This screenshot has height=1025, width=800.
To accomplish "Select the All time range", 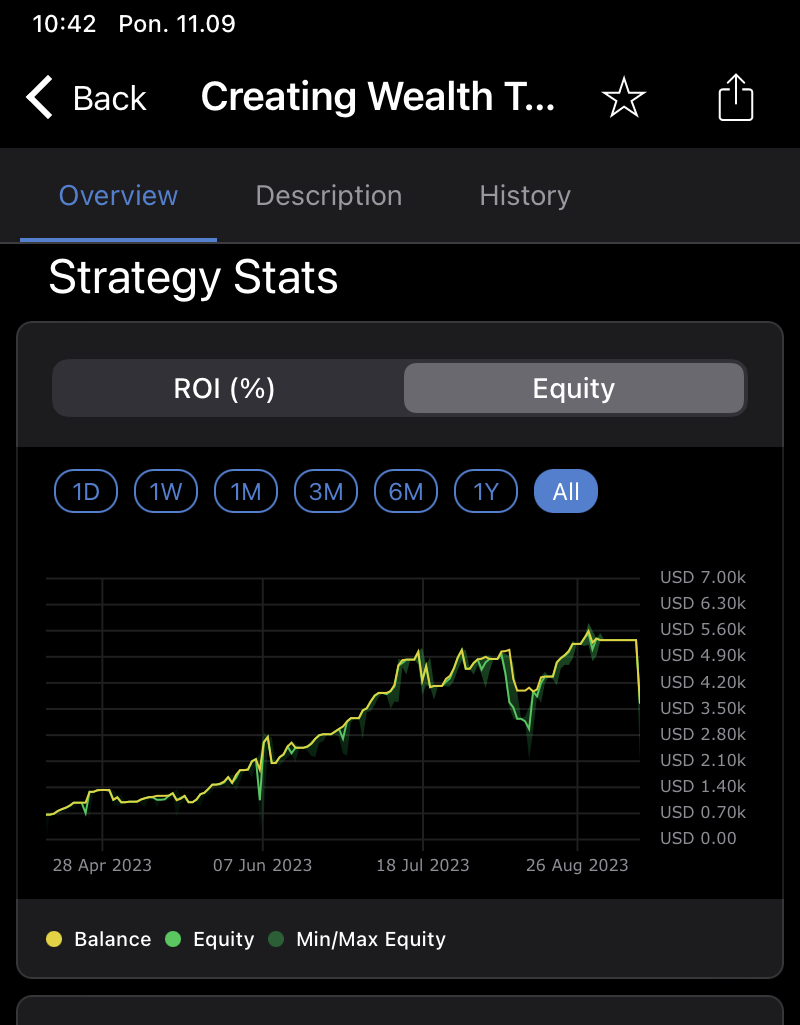I will tap(566, 491).
